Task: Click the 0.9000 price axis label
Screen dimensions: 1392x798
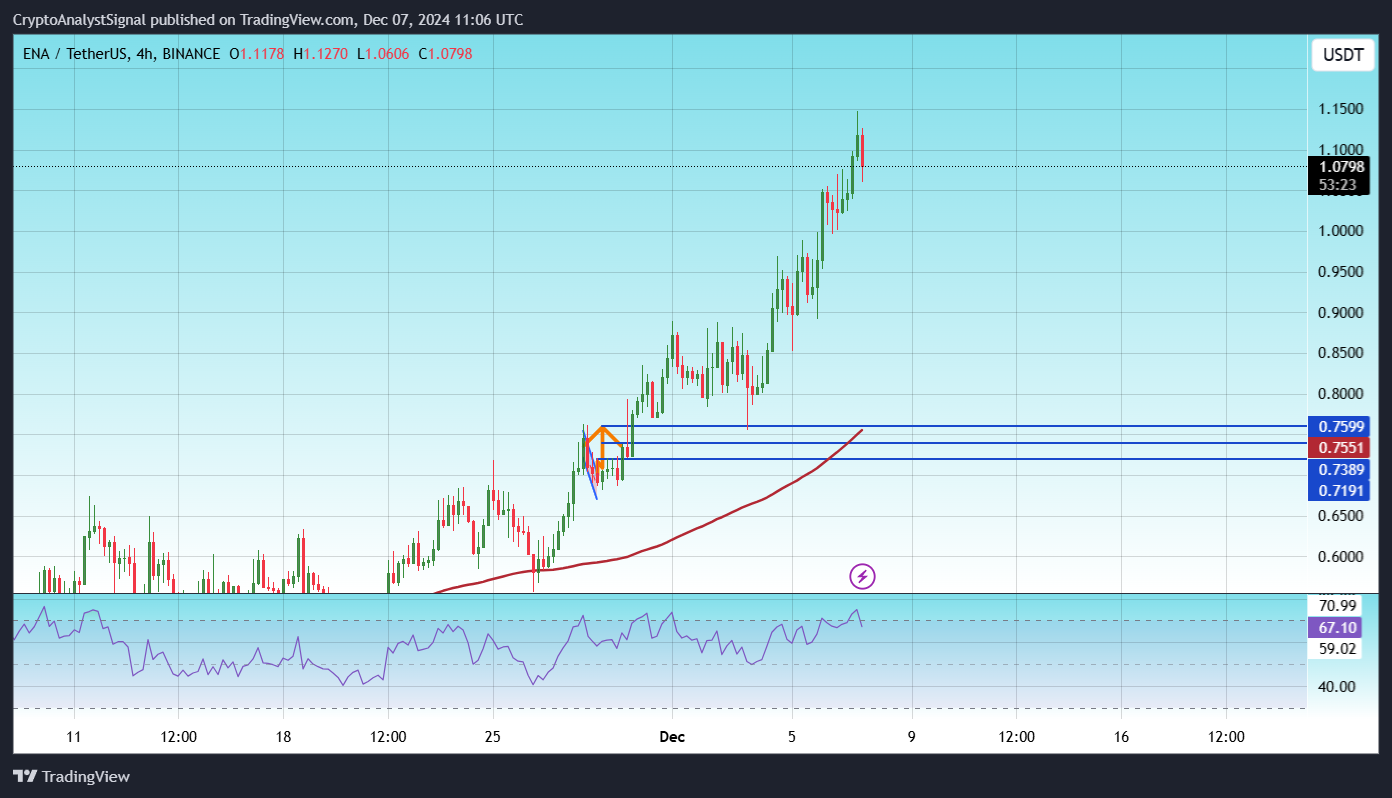Action: (x=1341, y=312)
